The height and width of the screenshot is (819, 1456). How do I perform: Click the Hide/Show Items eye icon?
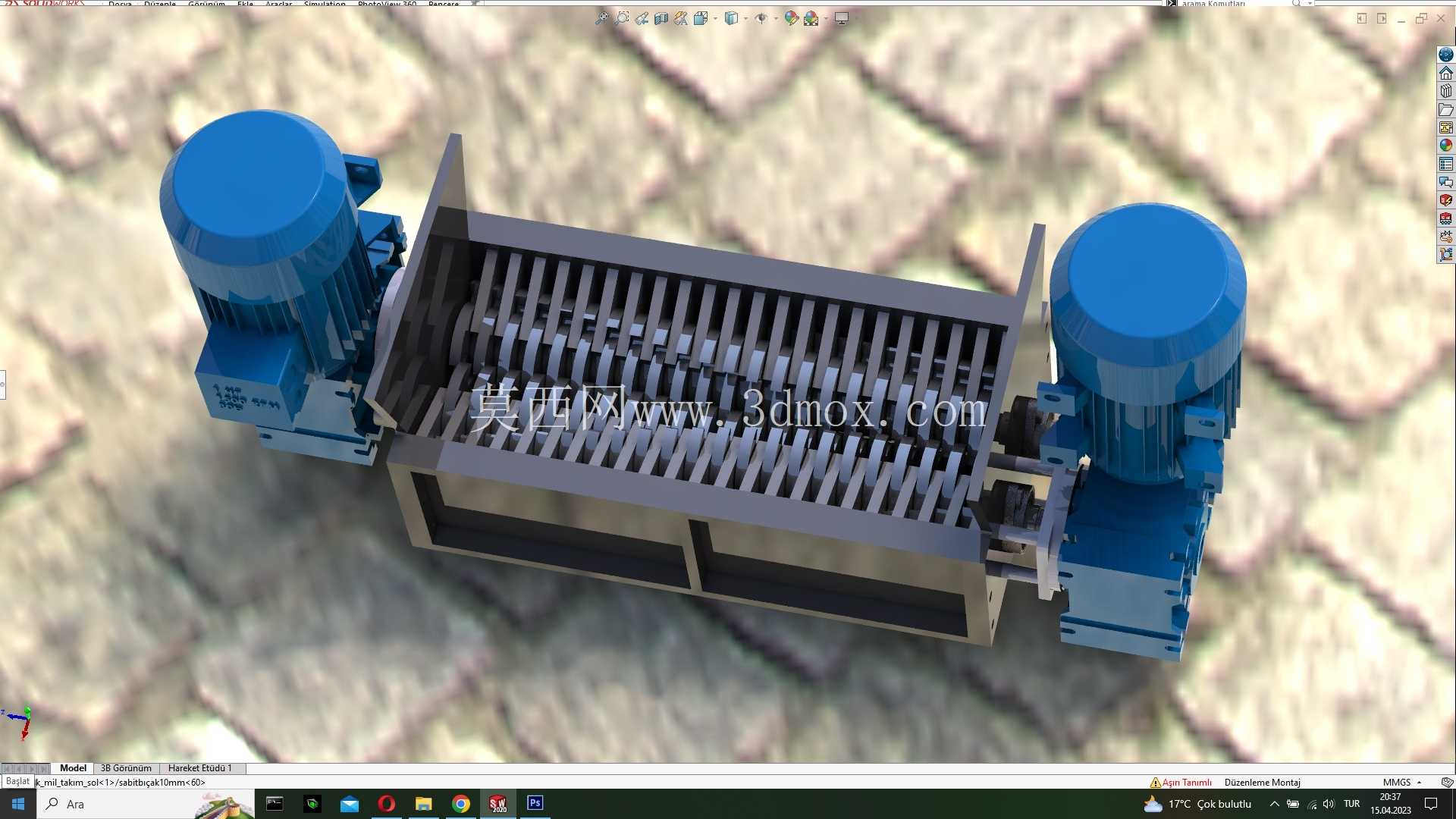761,18
